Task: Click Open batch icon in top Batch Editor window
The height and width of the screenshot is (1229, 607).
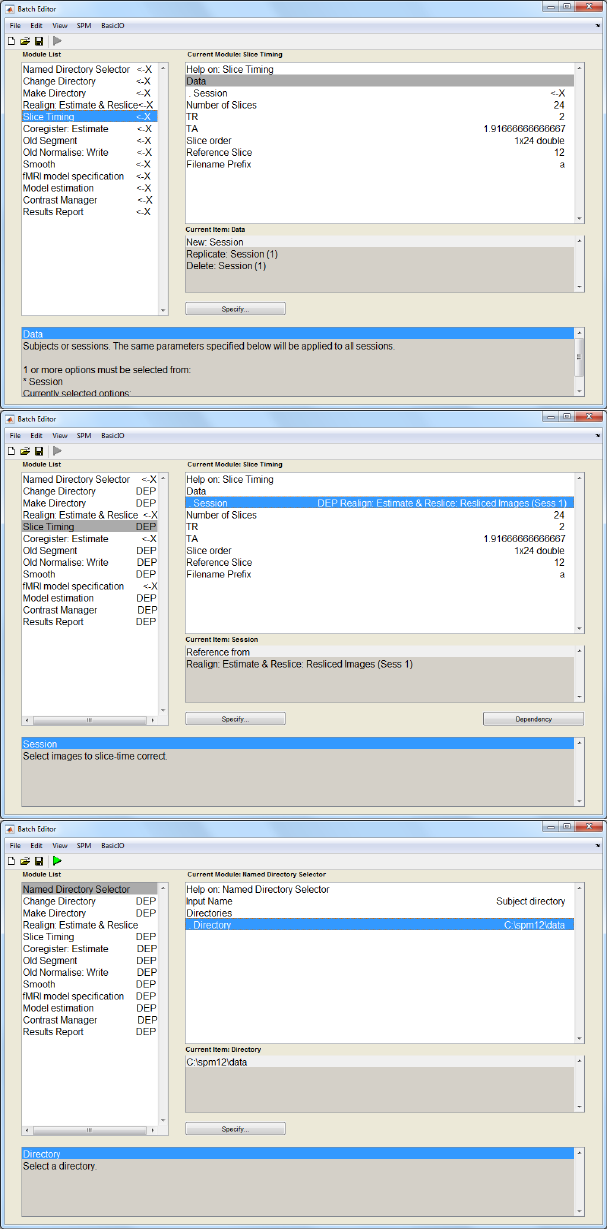Action: click(25, 41)
